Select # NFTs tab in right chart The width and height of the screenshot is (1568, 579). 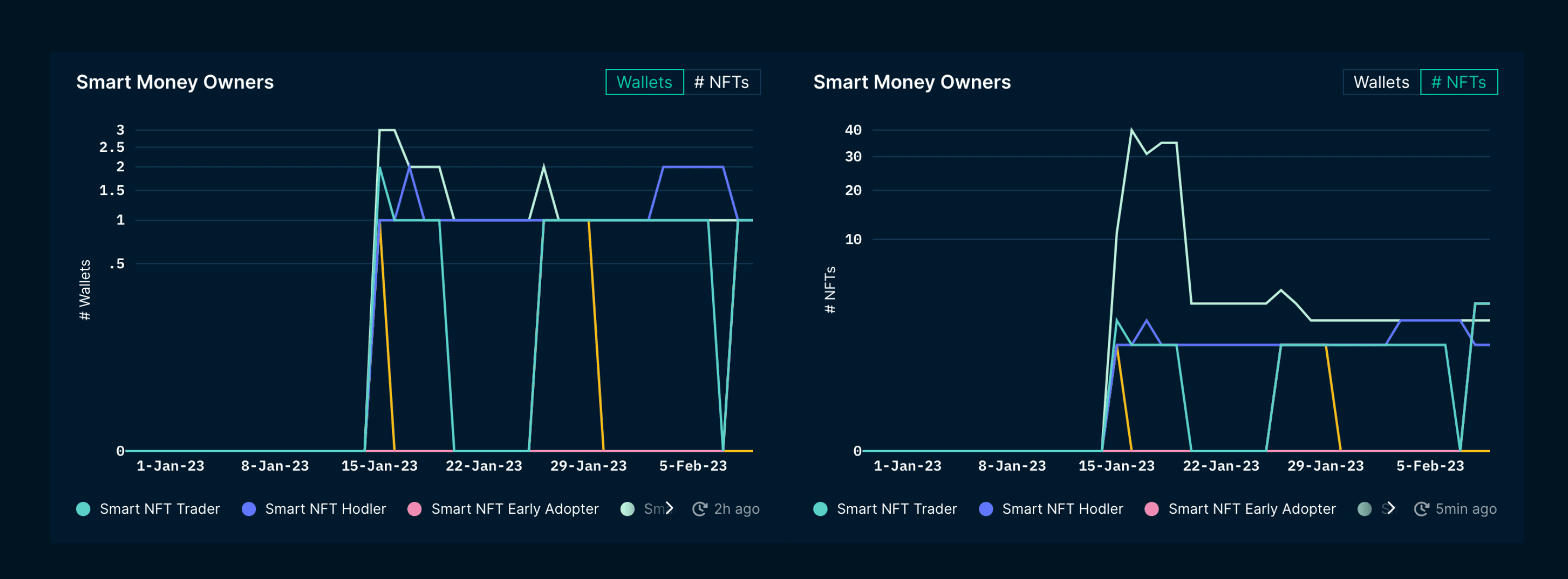click(1459, 82)
